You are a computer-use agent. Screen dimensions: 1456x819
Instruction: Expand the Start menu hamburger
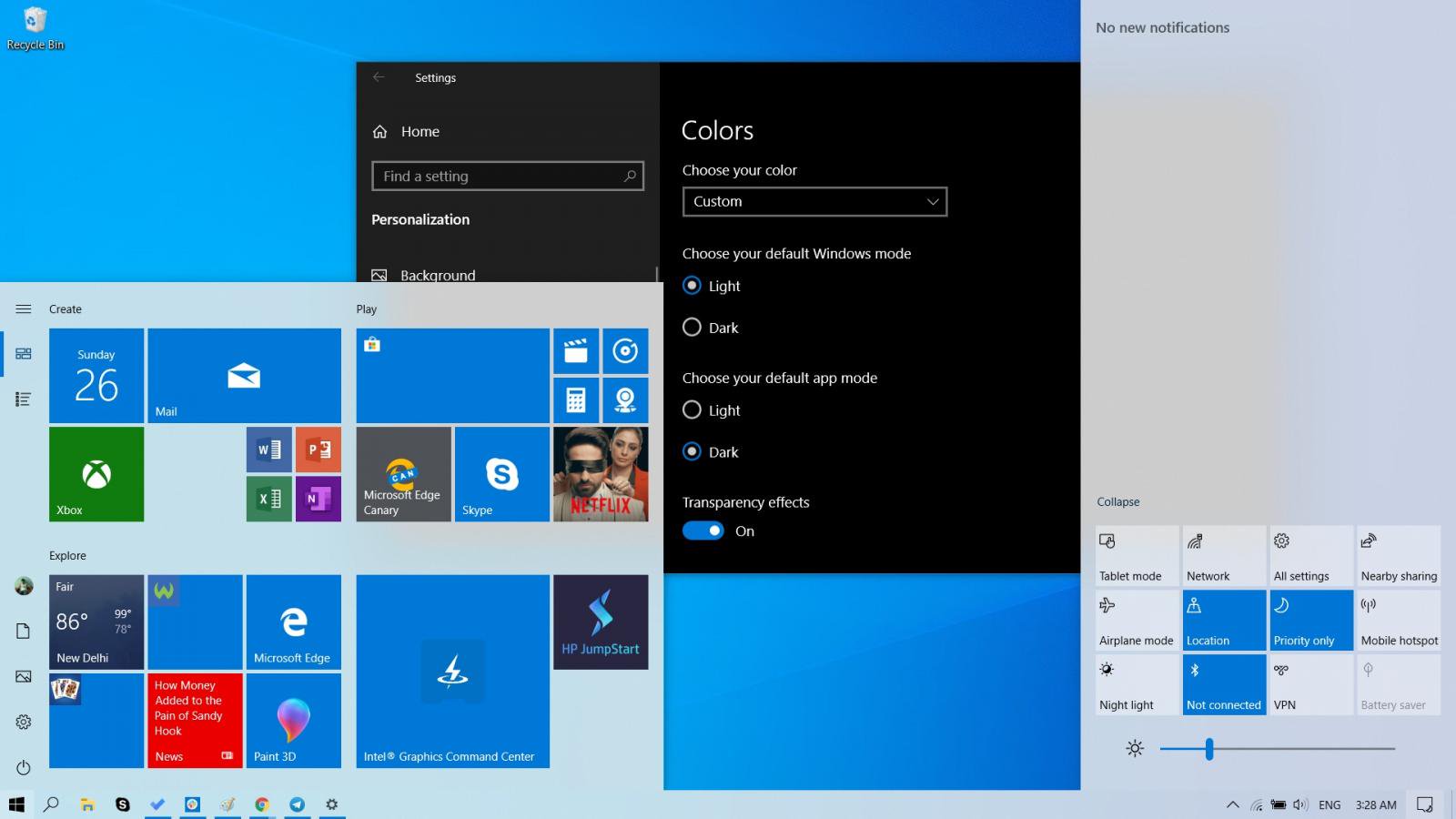24,309
